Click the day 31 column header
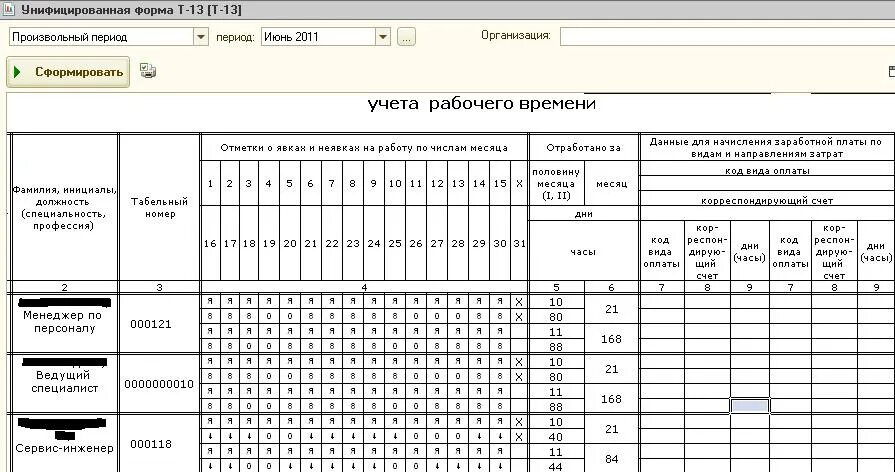895x472 pixels. tap(519, 243)
